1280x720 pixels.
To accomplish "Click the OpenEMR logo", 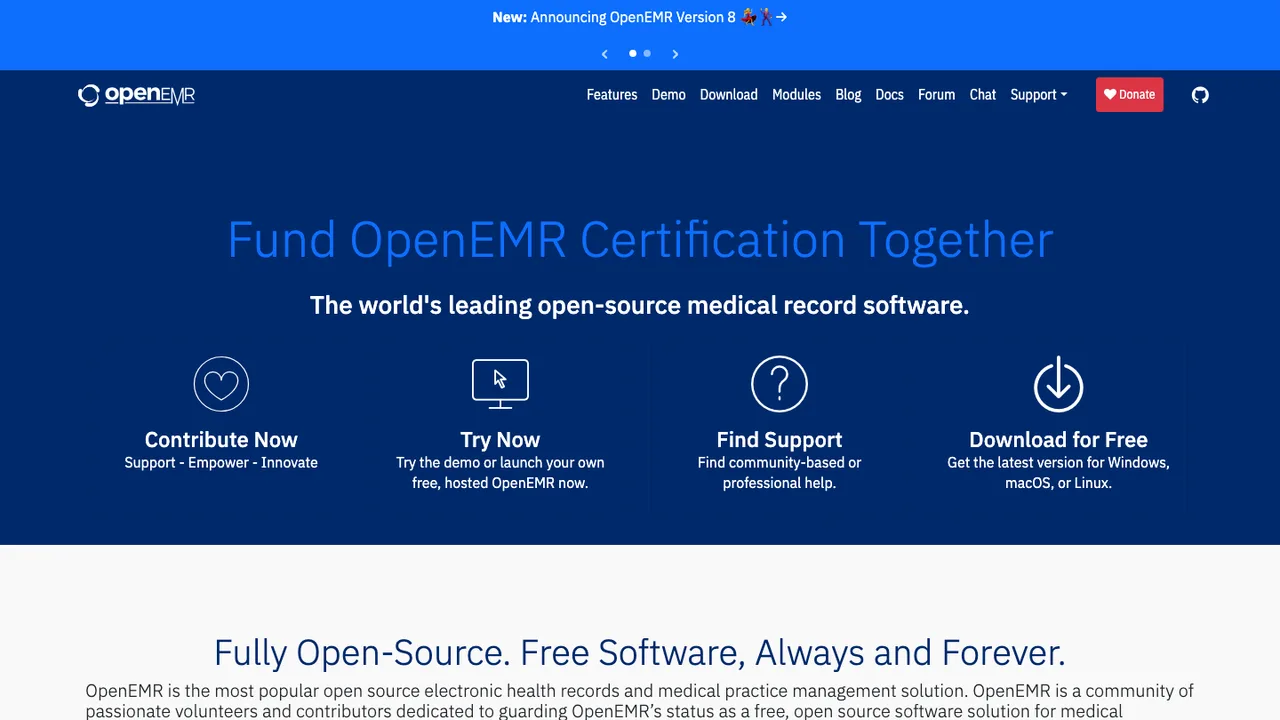I will 136,95.
